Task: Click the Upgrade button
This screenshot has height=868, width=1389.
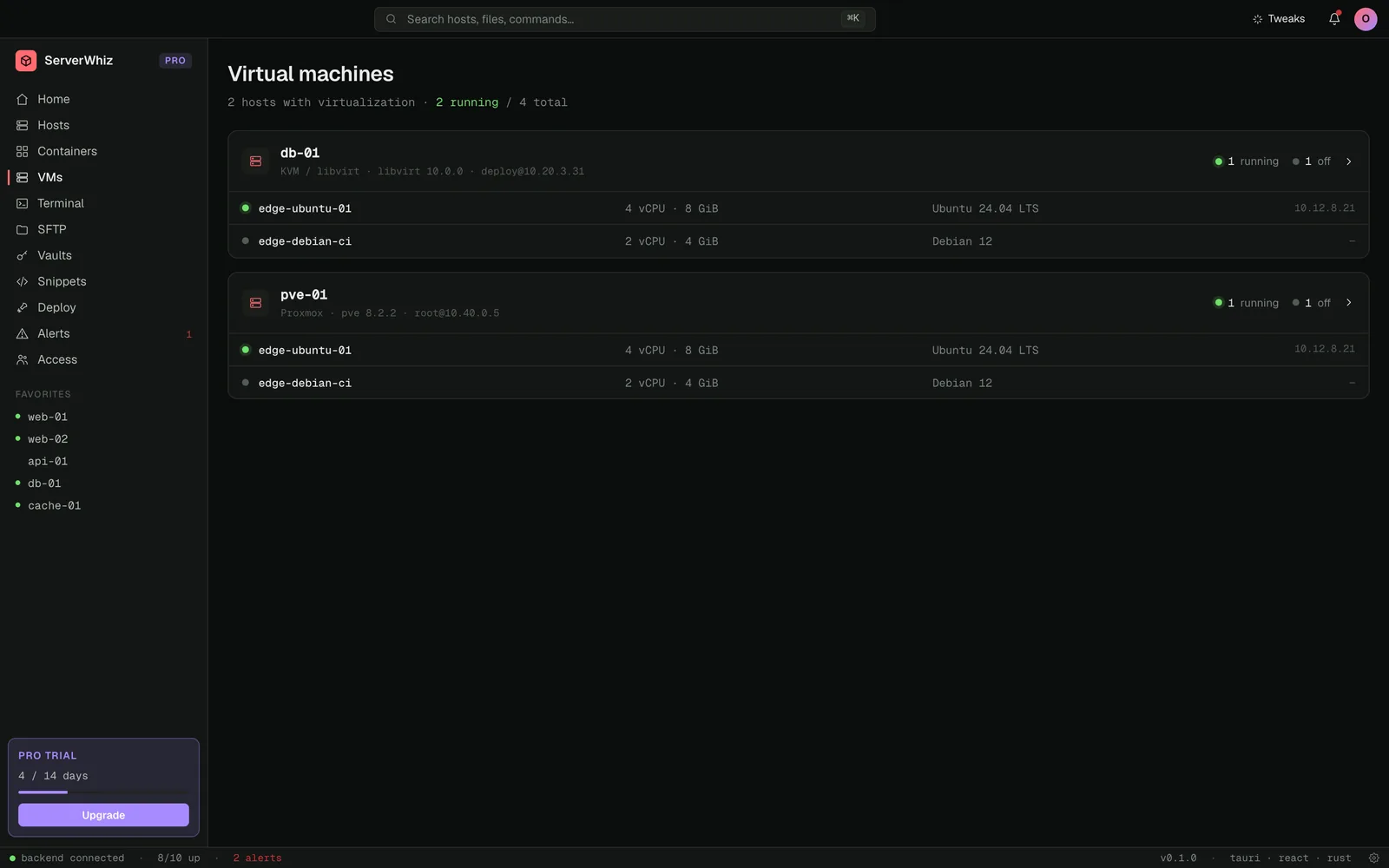Action: [103, 815]
